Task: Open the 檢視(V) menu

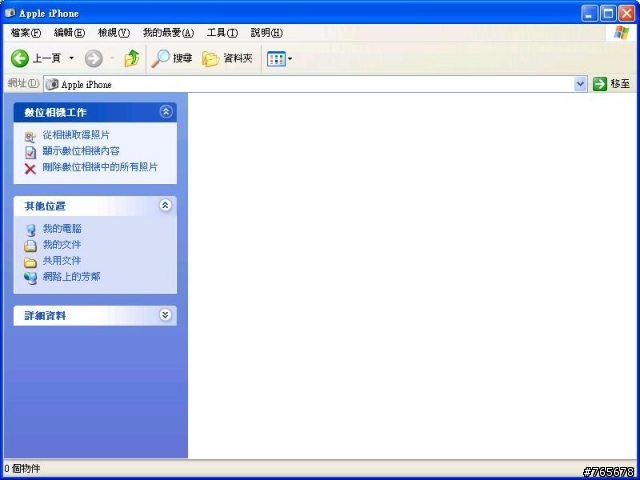Action: click(x=114, y=33)
